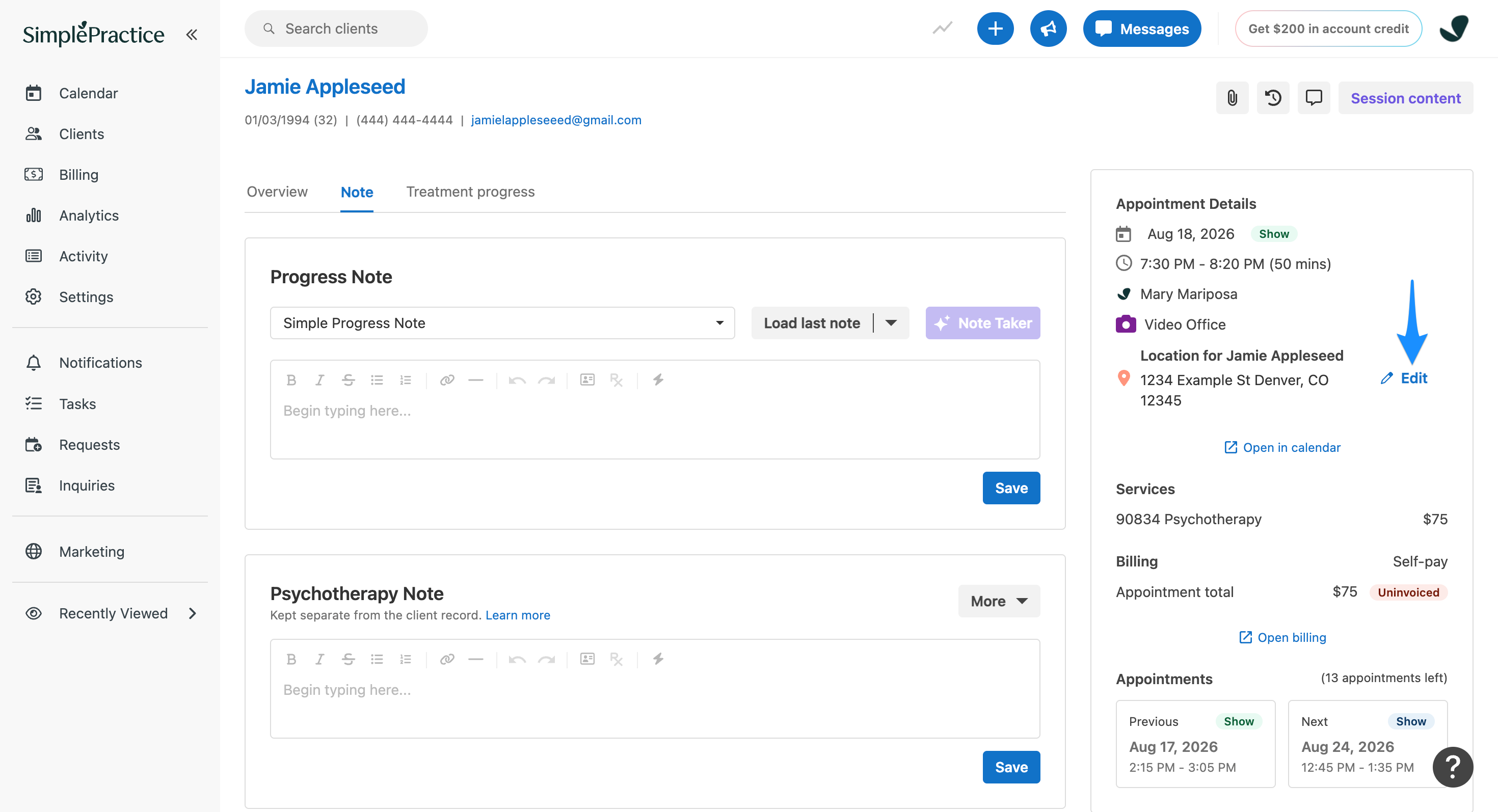Screen dimensions: 1498x812
Task: Expand Recently Viewed chevron
Action: click(x=193, y=613)
